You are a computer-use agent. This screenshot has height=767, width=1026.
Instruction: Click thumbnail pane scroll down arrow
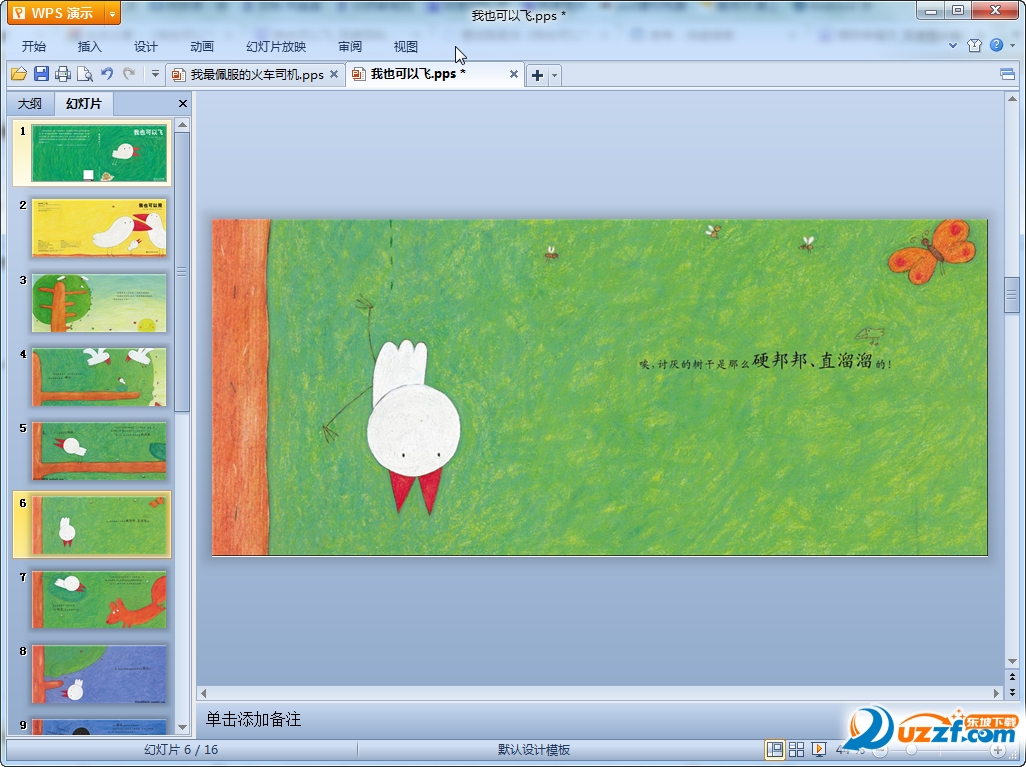click(183, 726)
